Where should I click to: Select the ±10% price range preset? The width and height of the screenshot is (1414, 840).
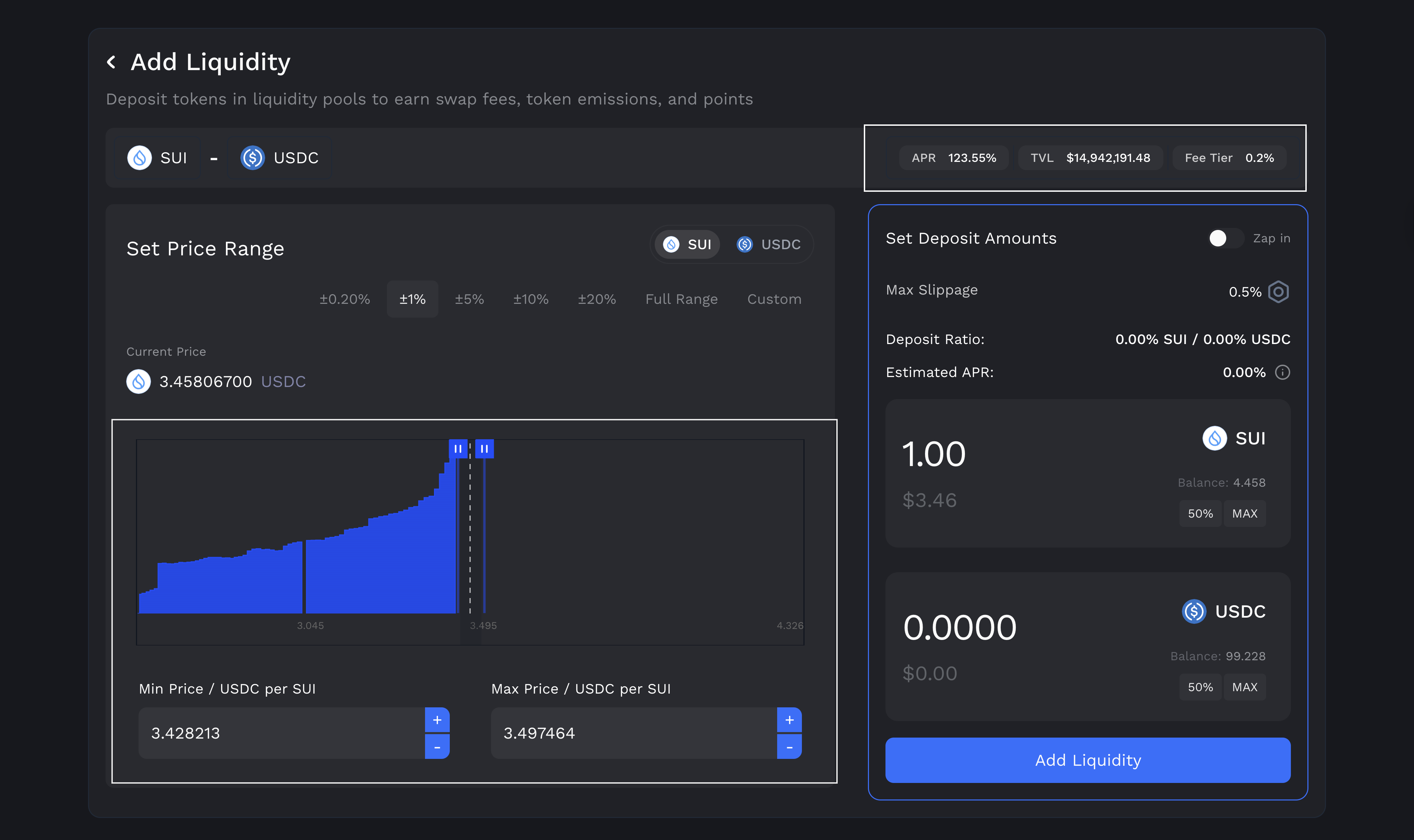point(531,299)
